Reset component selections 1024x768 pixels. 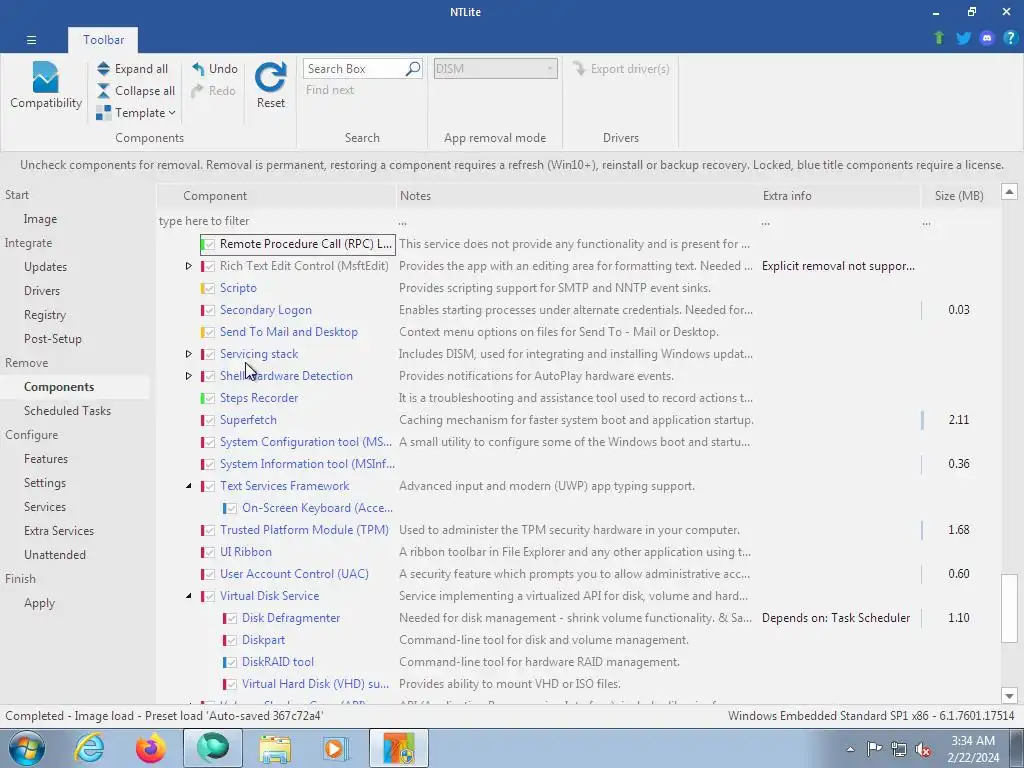tap(270, 86)
